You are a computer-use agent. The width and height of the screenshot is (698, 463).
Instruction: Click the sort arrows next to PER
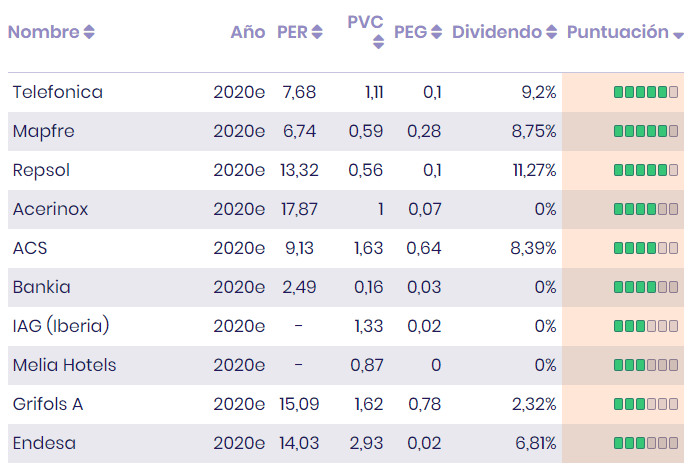(317, 33)
